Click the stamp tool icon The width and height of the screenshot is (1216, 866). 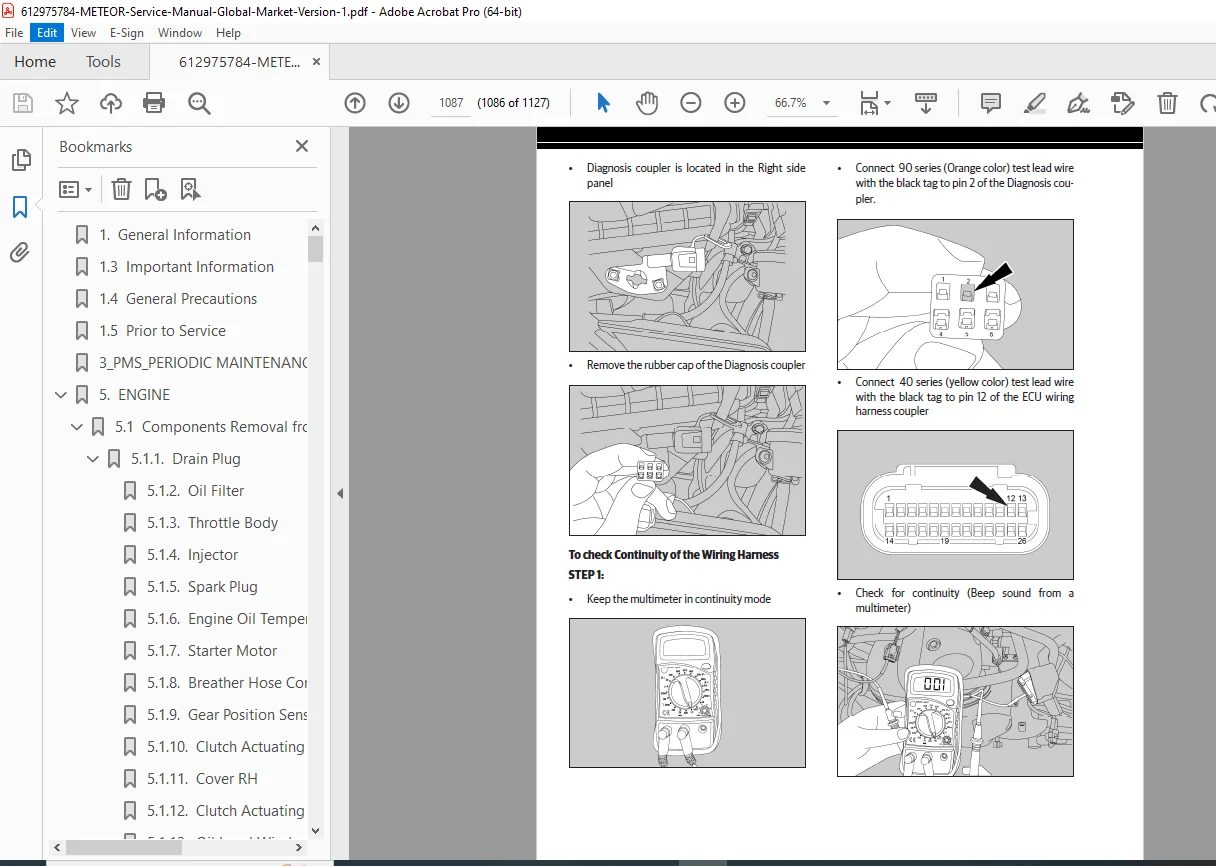[x=1123, y=102]
